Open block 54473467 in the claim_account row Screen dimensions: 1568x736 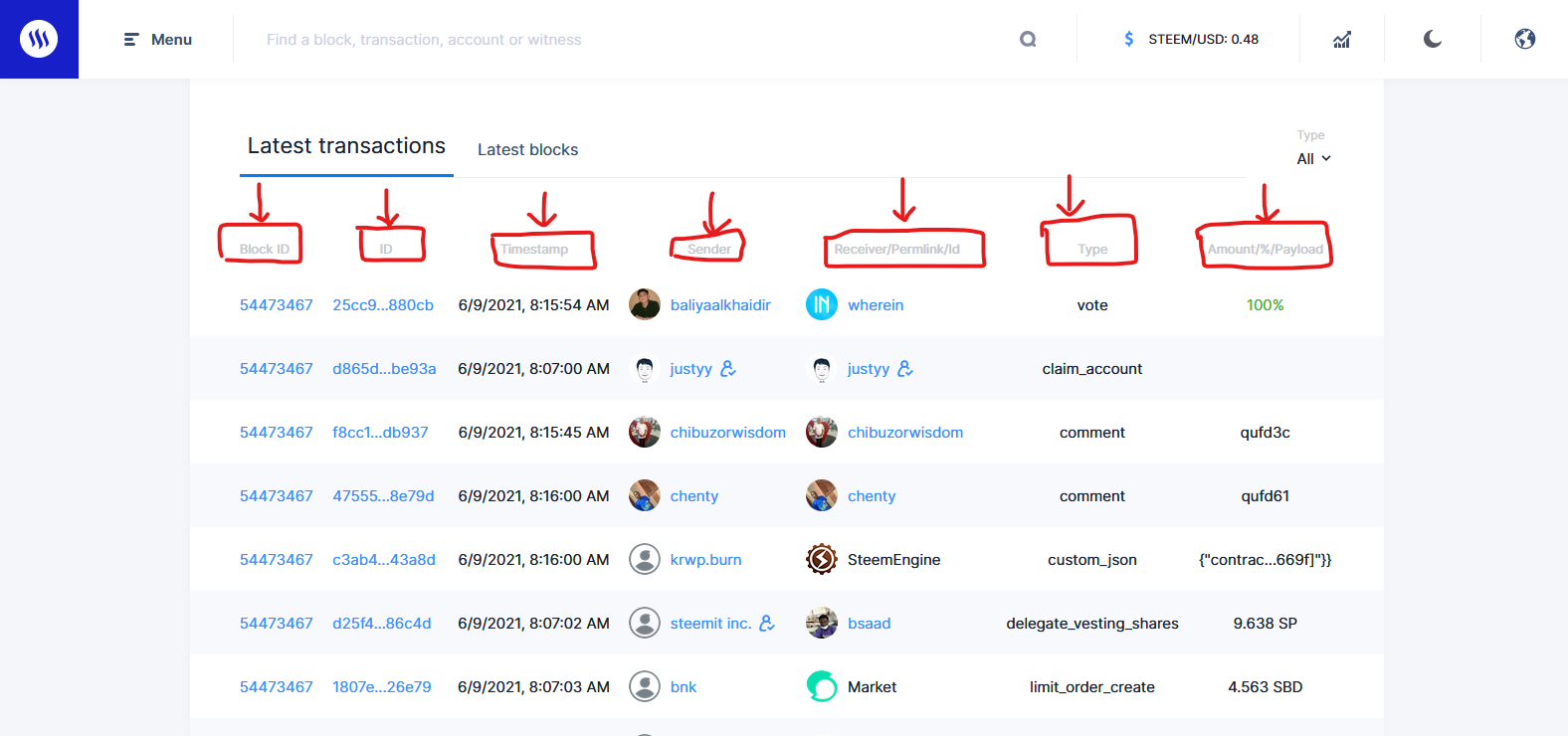point(277,369)
